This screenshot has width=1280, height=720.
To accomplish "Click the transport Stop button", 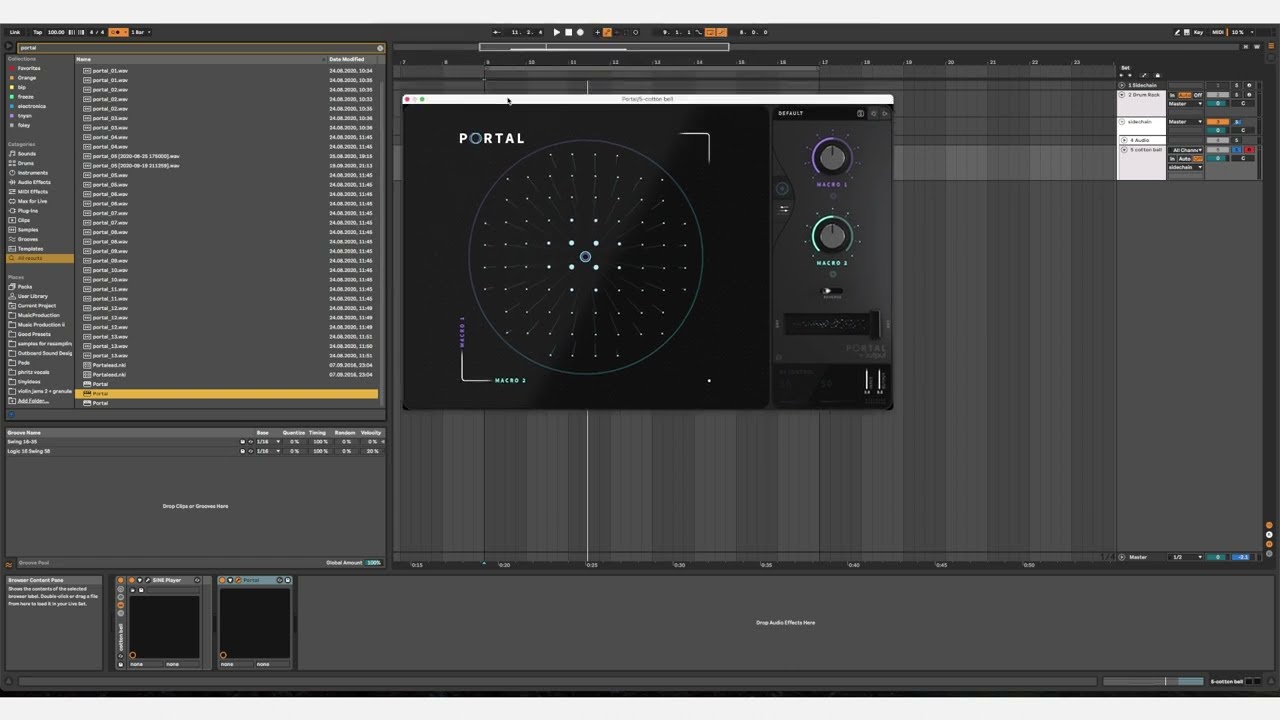I will click(569, 32).
